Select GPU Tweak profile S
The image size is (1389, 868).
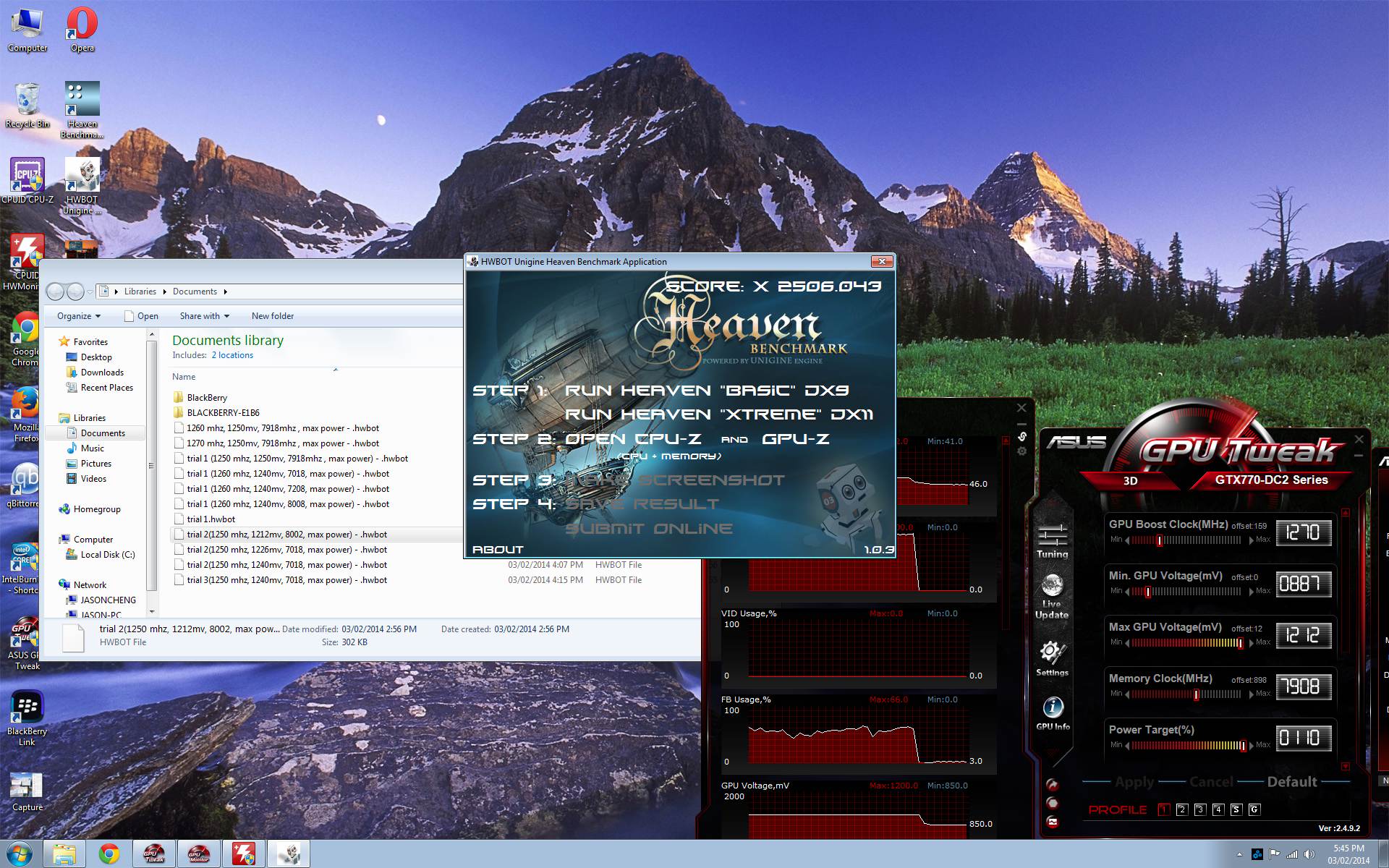(x=1236, y=809)
